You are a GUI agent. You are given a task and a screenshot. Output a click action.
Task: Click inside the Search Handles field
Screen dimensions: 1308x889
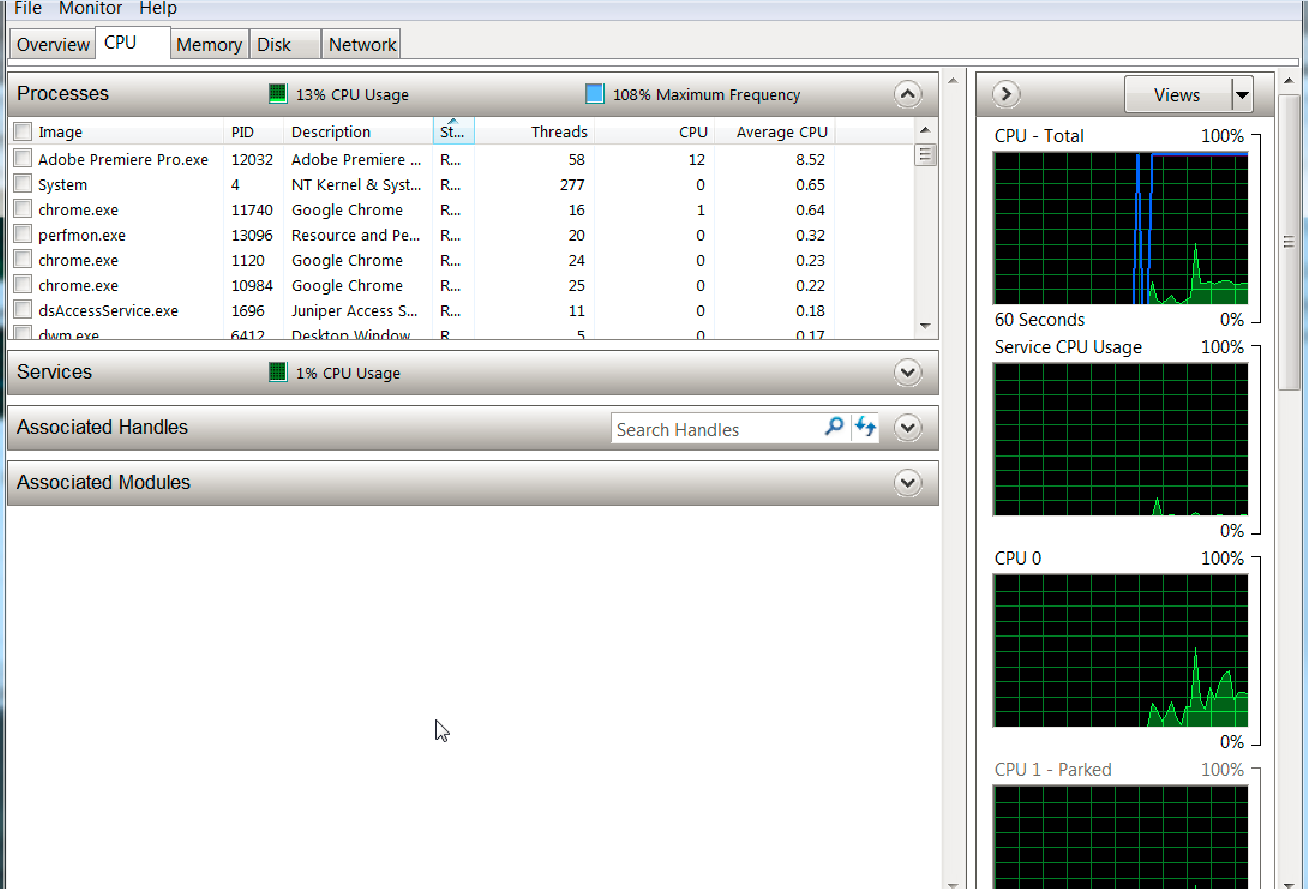tap(716, 428)
